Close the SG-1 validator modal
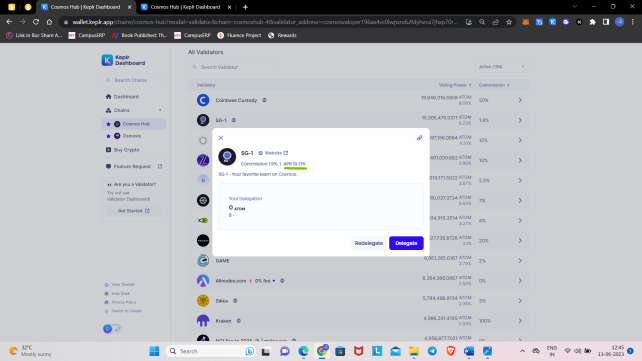642x361 pixels. (221, 138)
